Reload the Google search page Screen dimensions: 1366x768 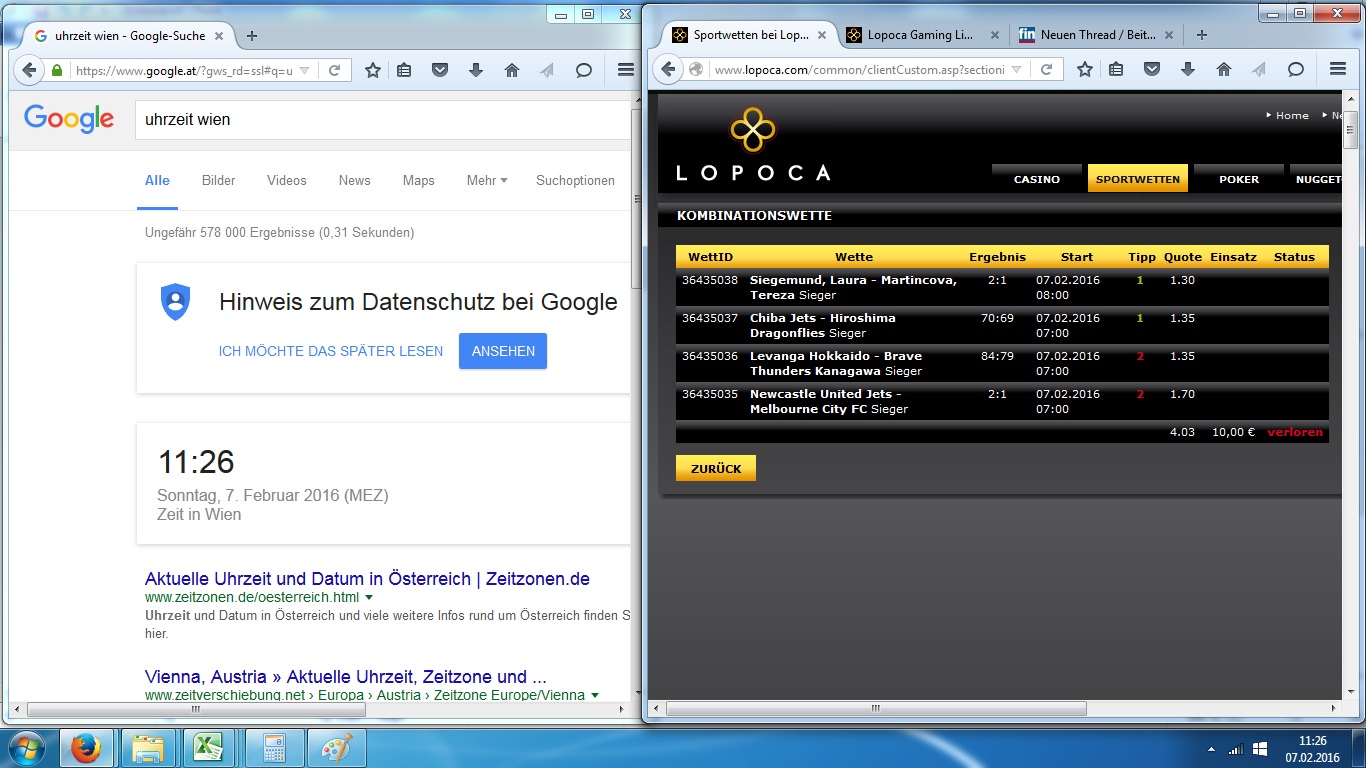334,70
